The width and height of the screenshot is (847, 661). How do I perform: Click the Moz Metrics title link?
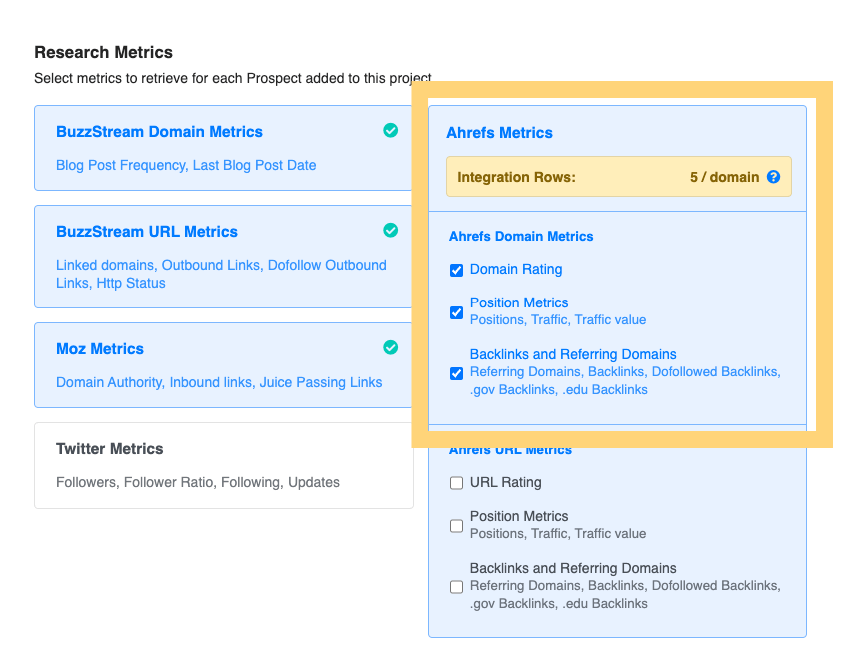point(99,348)
